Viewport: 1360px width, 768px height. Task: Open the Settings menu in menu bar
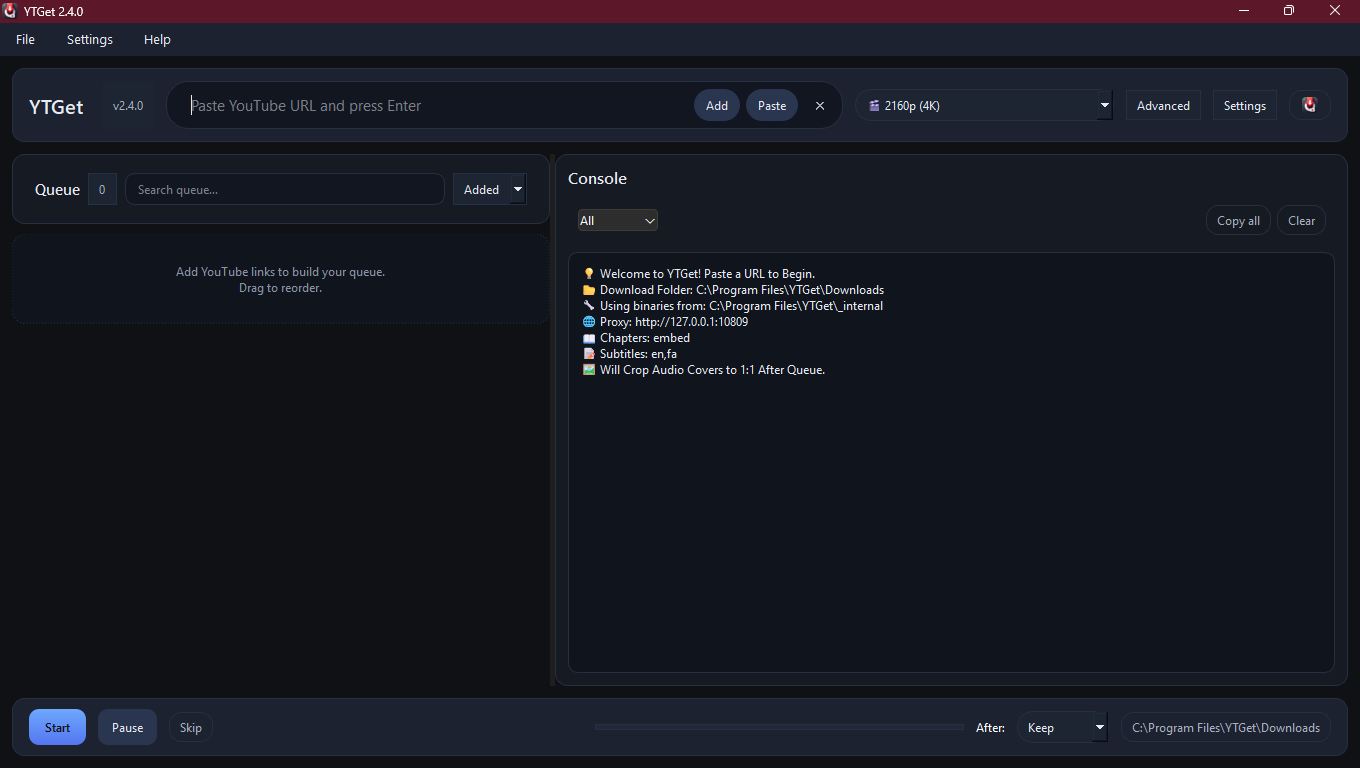(89, 39)
